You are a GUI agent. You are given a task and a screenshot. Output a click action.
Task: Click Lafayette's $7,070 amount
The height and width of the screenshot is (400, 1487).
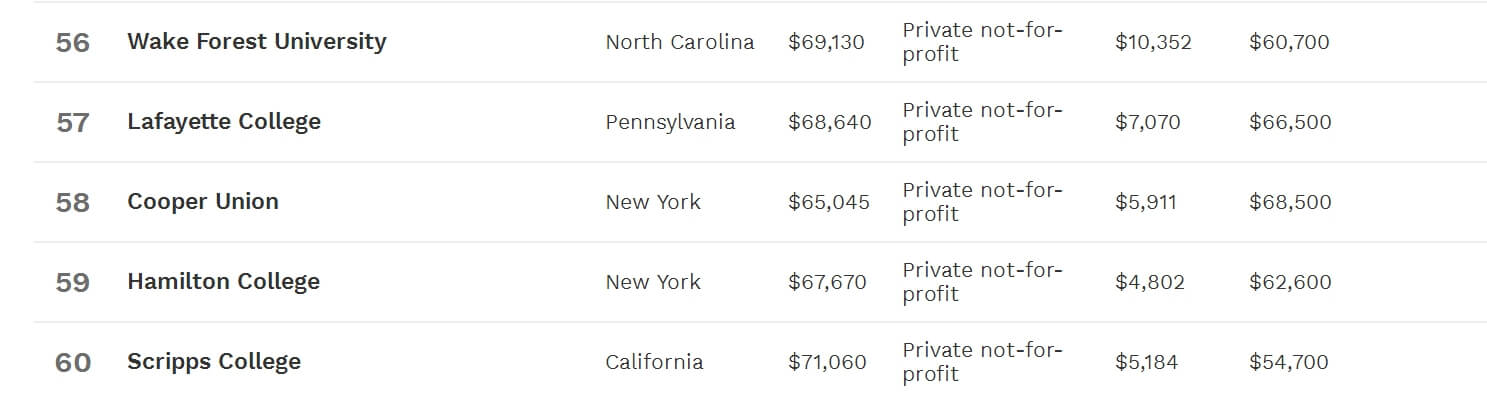[1147, 122]
